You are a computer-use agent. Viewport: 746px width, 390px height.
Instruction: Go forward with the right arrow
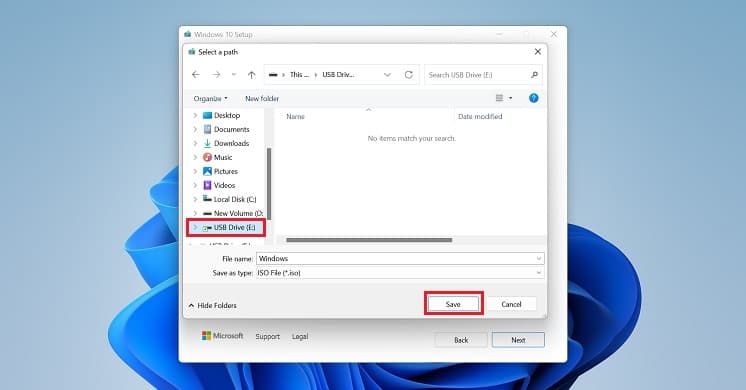(216, 75)
